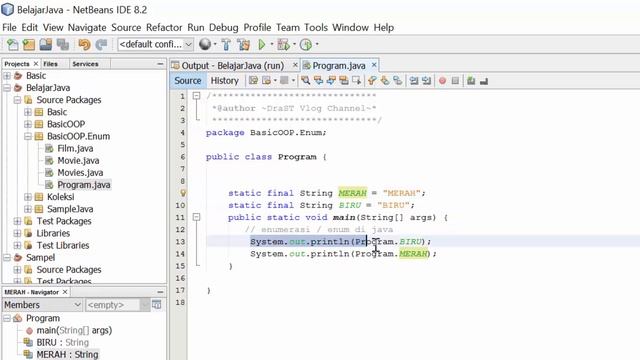Open the Navigate menu
This screenshot has width=640, height=360.
(87, 27)
